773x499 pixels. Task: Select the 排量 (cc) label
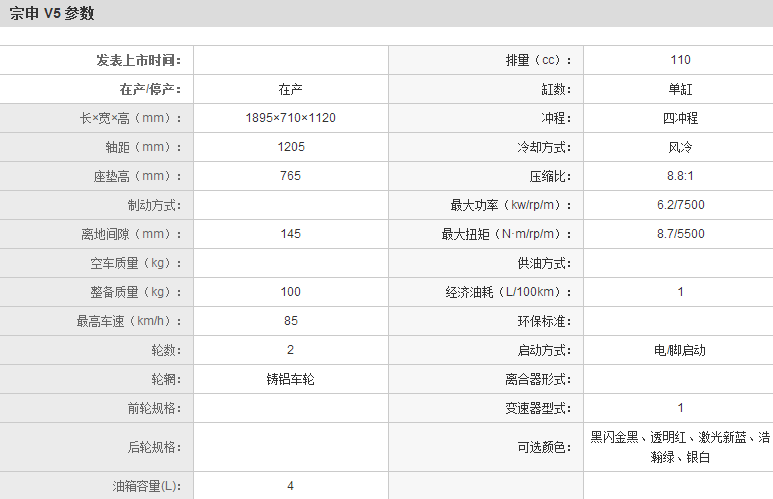tap(538, 60)
